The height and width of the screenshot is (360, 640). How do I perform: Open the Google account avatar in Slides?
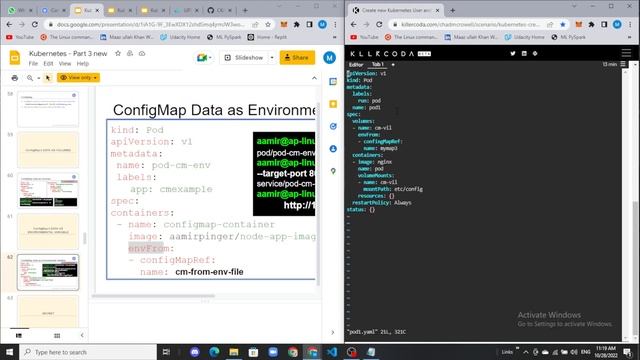(329, 58)
